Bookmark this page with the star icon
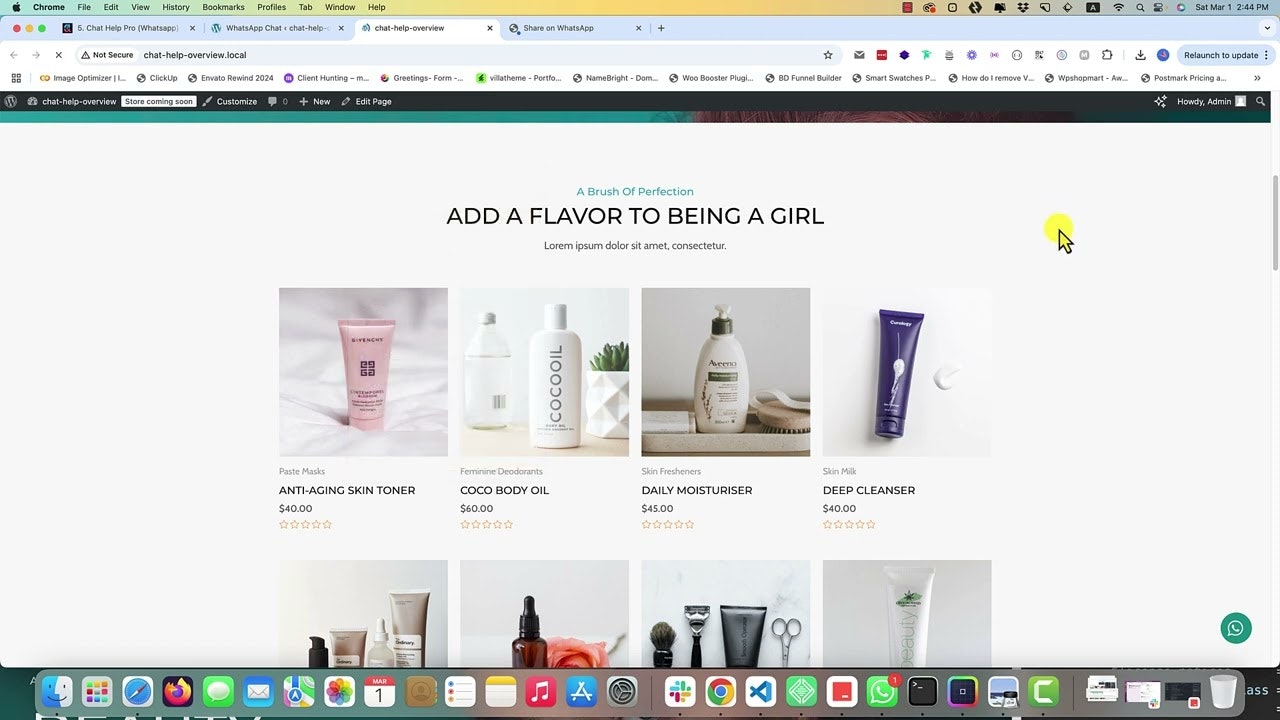Image resolution: width=1280 pixels, height=720 pixels. (828, 55)
